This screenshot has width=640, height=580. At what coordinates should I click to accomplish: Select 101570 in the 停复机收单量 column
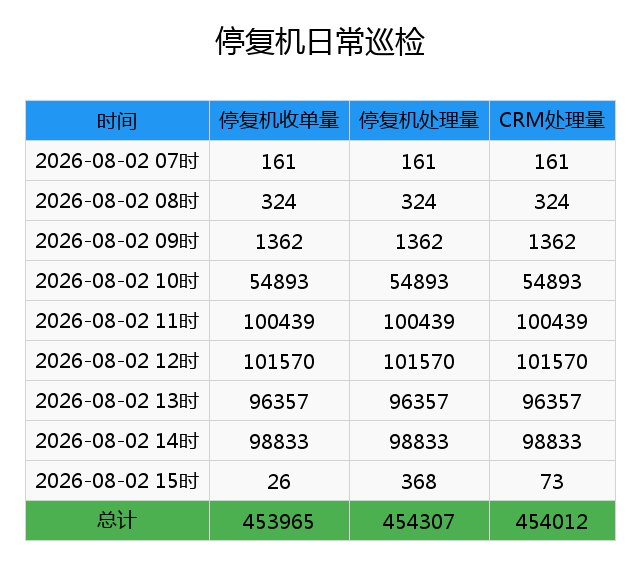279,361
